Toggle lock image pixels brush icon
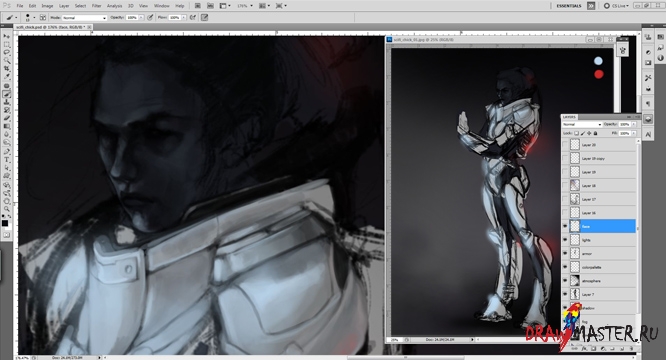This screenshot has height=360, width=666. (583, 133)
